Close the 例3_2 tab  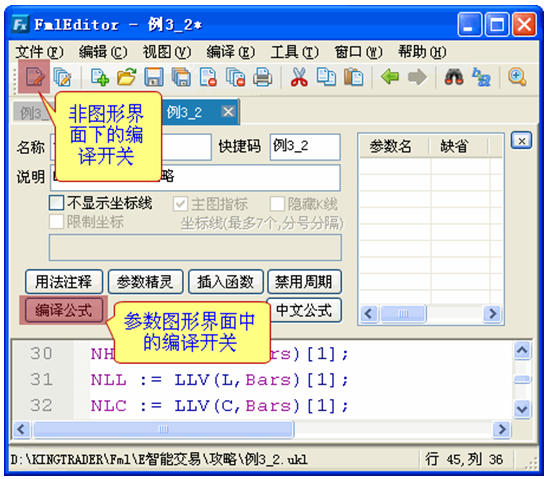(228, 112)
